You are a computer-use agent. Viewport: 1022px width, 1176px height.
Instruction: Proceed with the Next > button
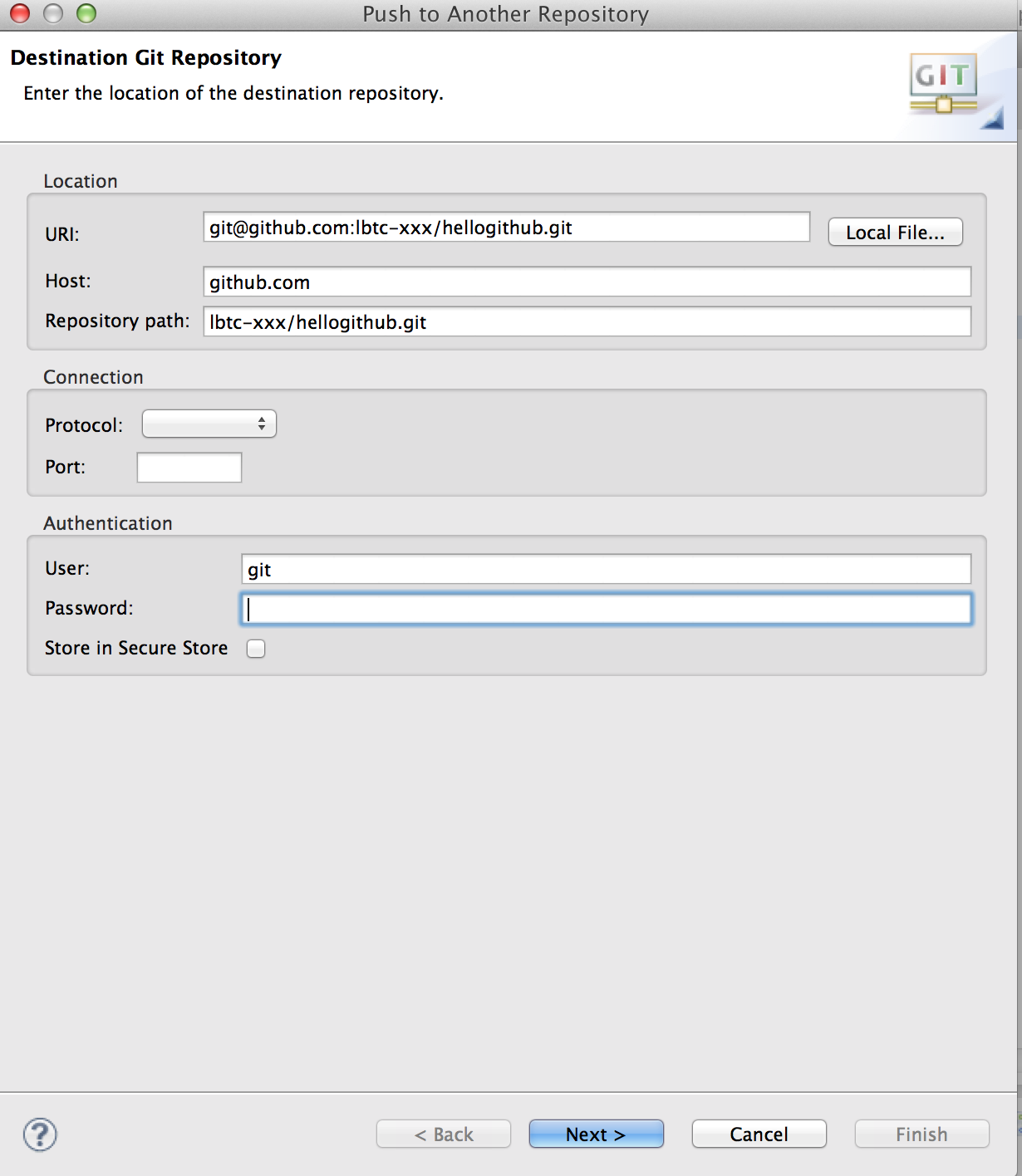pos(596,1134)
